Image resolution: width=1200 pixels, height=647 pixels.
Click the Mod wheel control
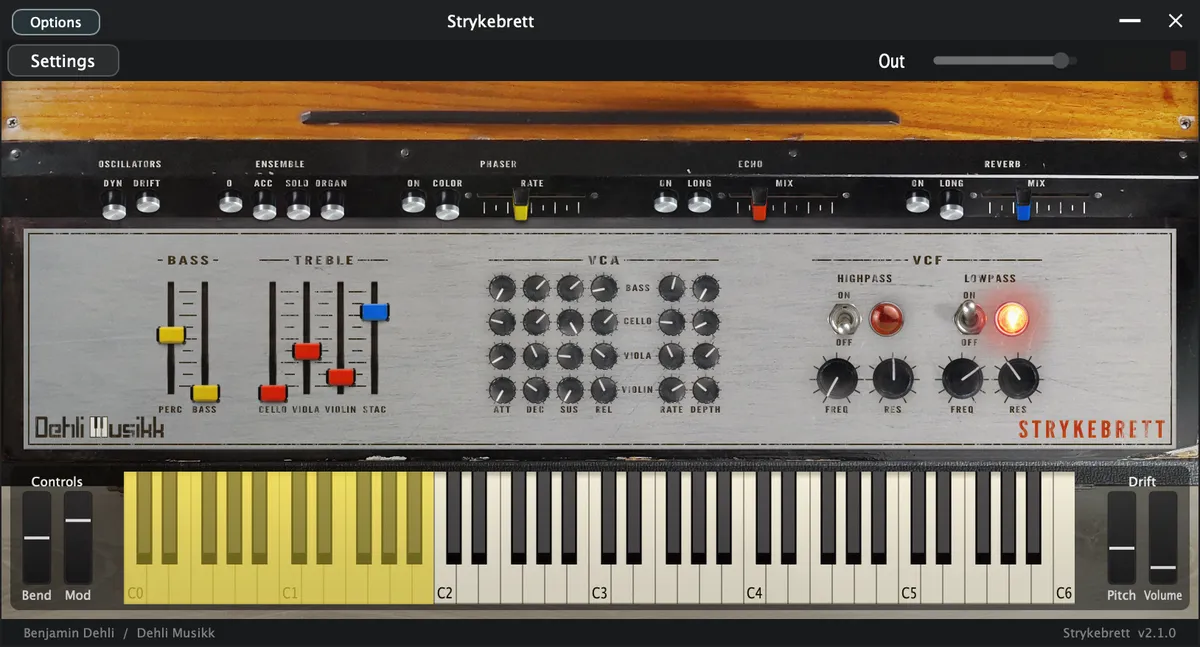[78, 538]
